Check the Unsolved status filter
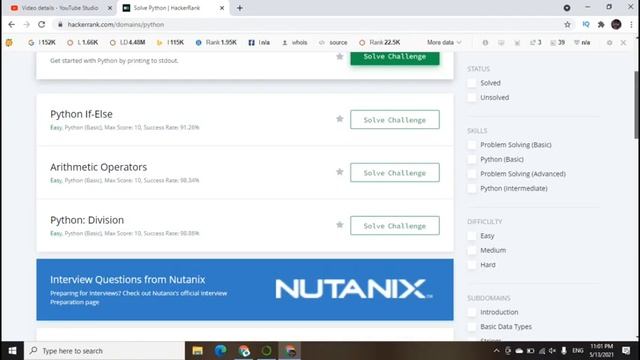 point(472,98)
